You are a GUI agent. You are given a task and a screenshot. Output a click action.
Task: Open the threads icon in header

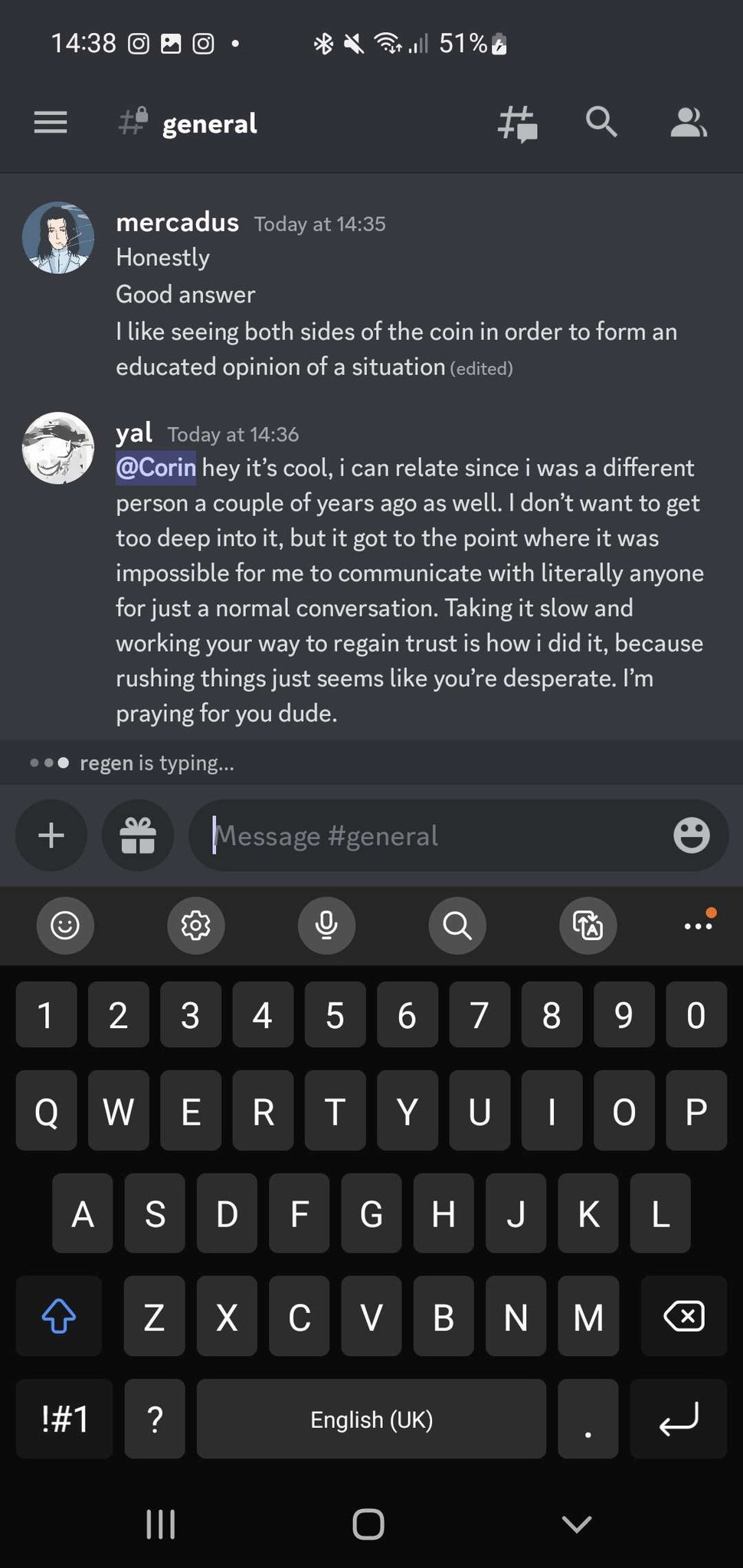(x=518, y=123)
